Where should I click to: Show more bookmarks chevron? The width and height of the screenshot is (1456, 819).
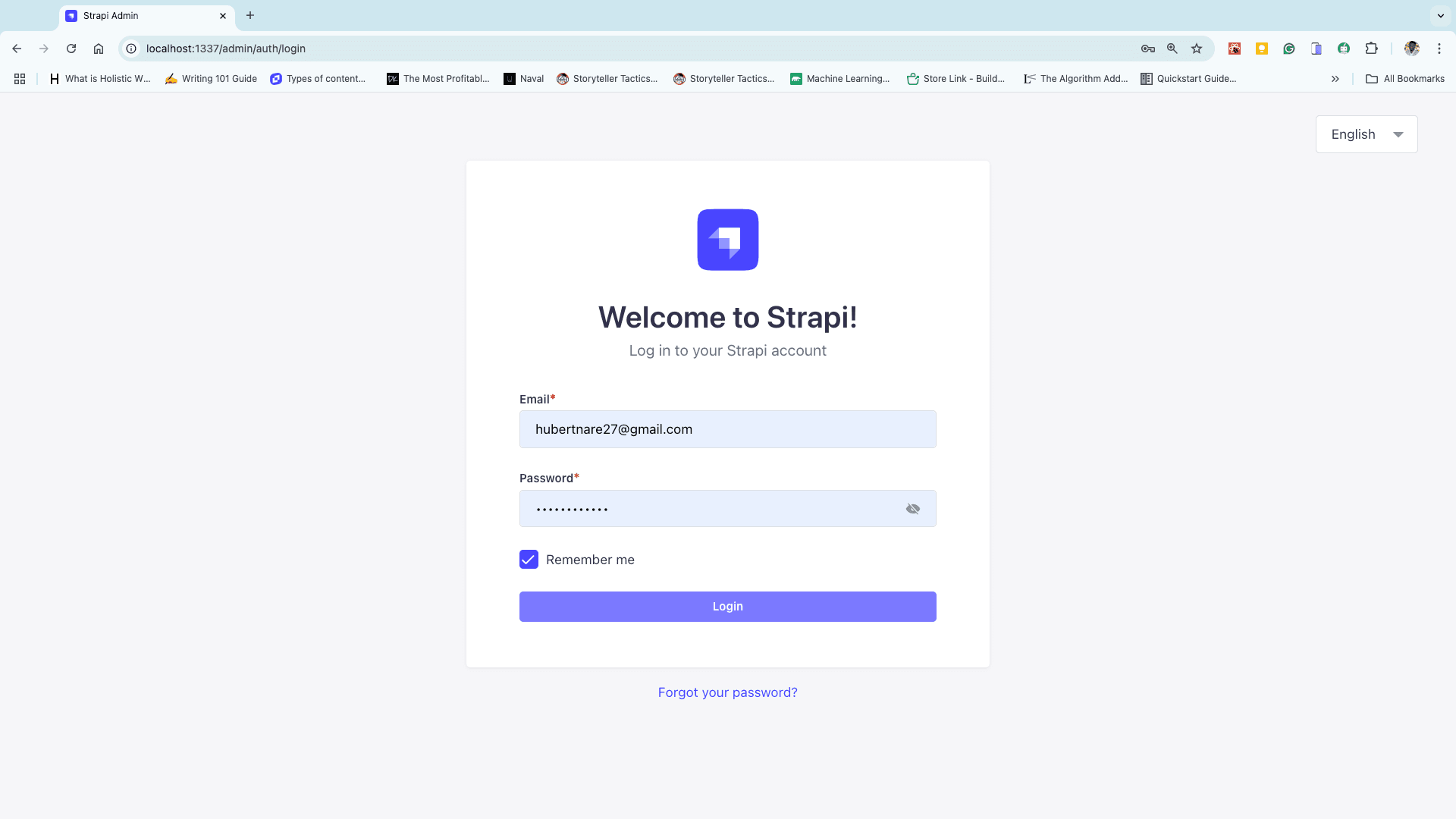[1335, 79]
